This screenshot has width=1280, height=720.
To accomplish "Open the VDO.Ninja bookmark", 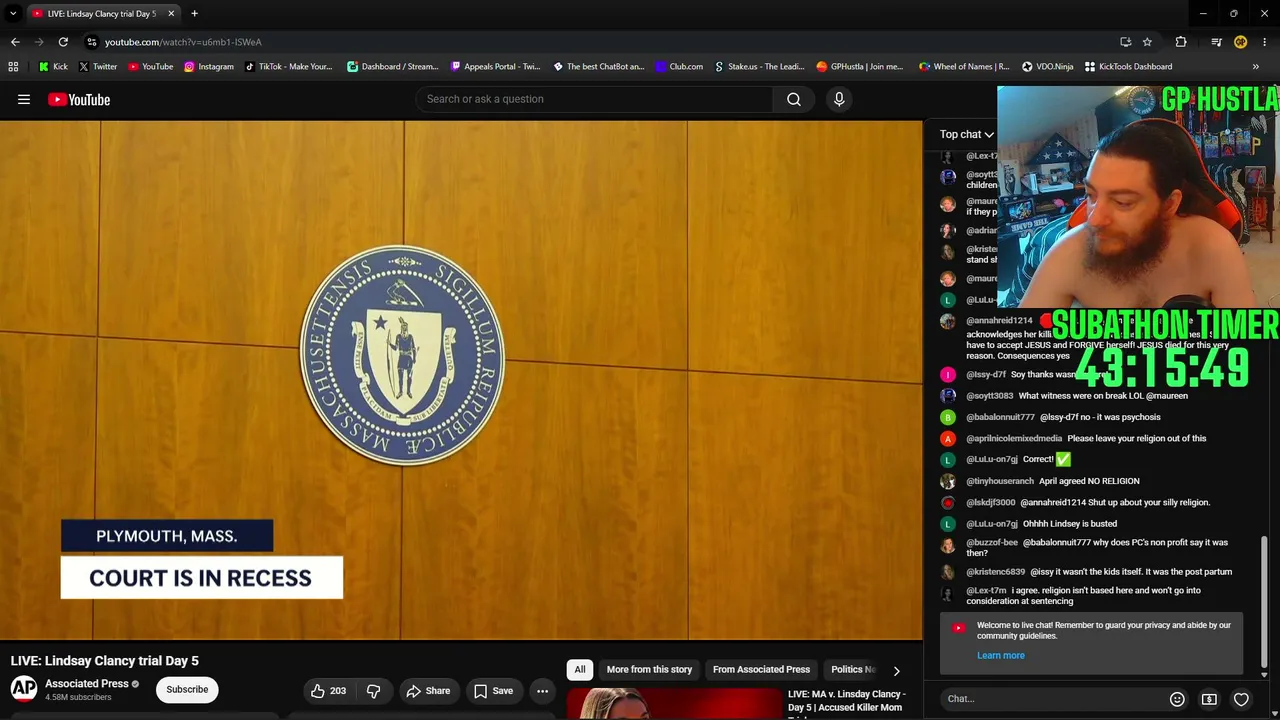I will [x=1047, y=67].
